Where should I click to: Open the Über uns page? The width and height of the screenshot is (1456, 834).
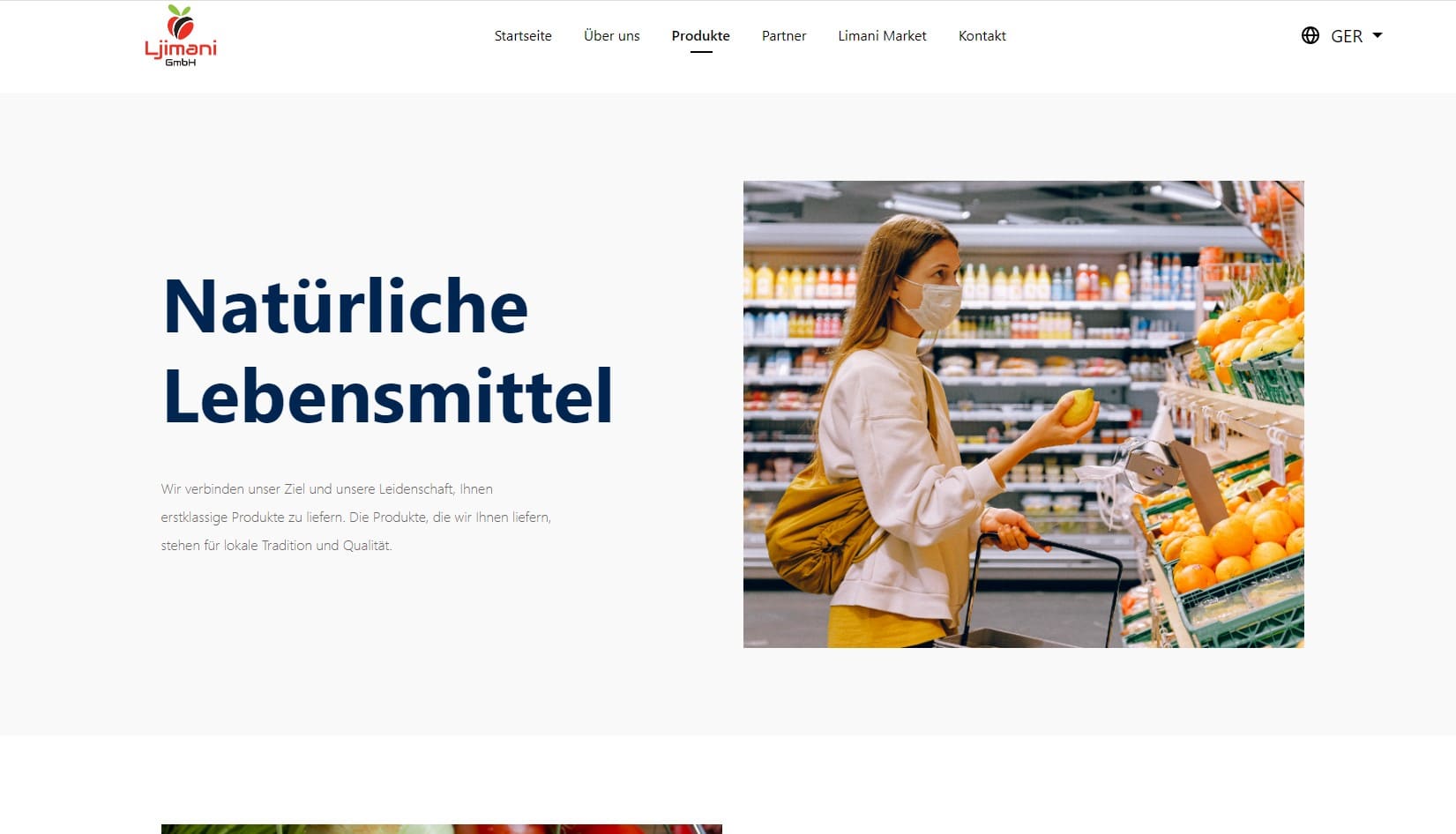(x=612, y=36)
